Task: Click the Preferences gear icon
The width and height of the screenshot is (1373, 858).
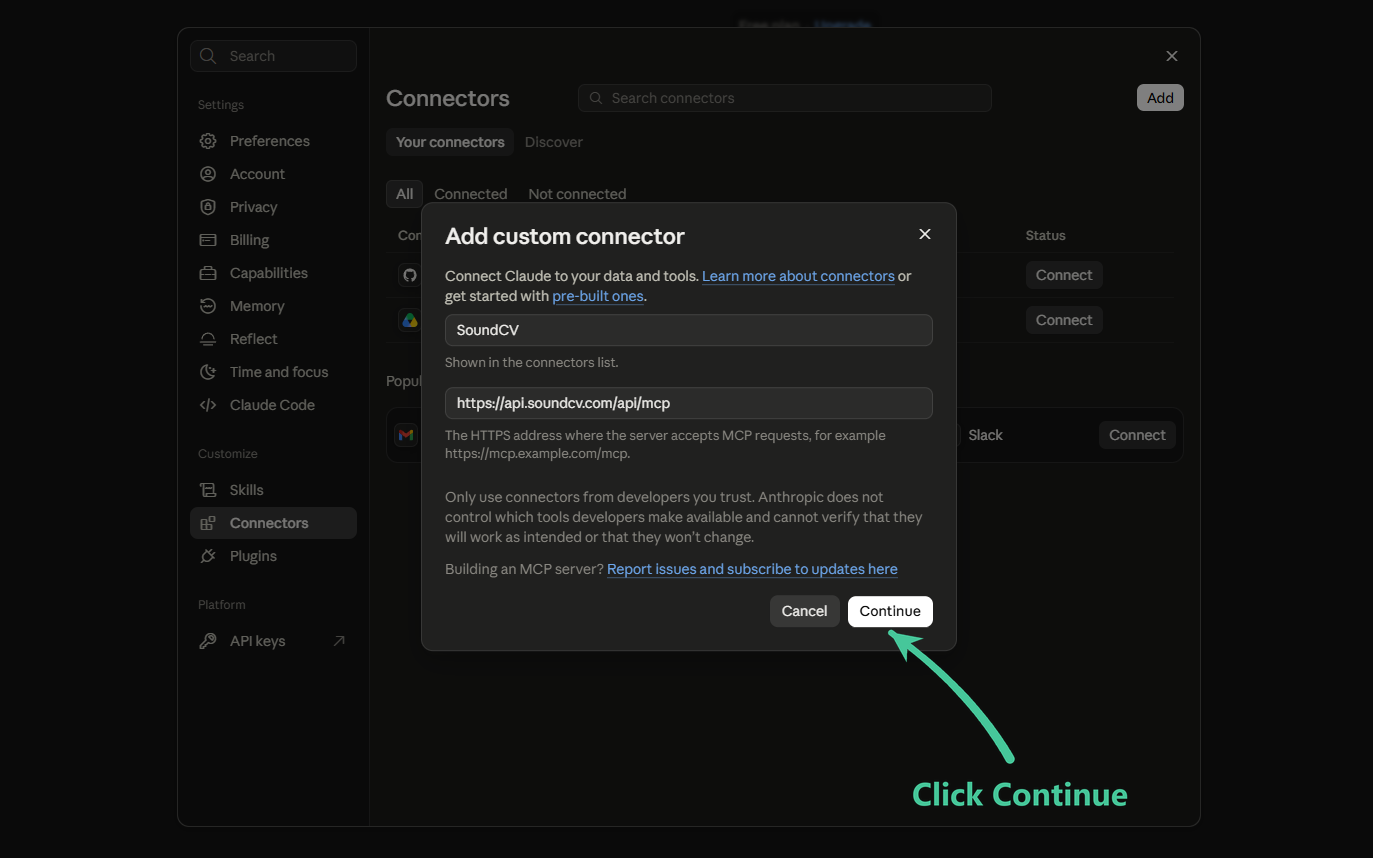Action: click(208, 141)
